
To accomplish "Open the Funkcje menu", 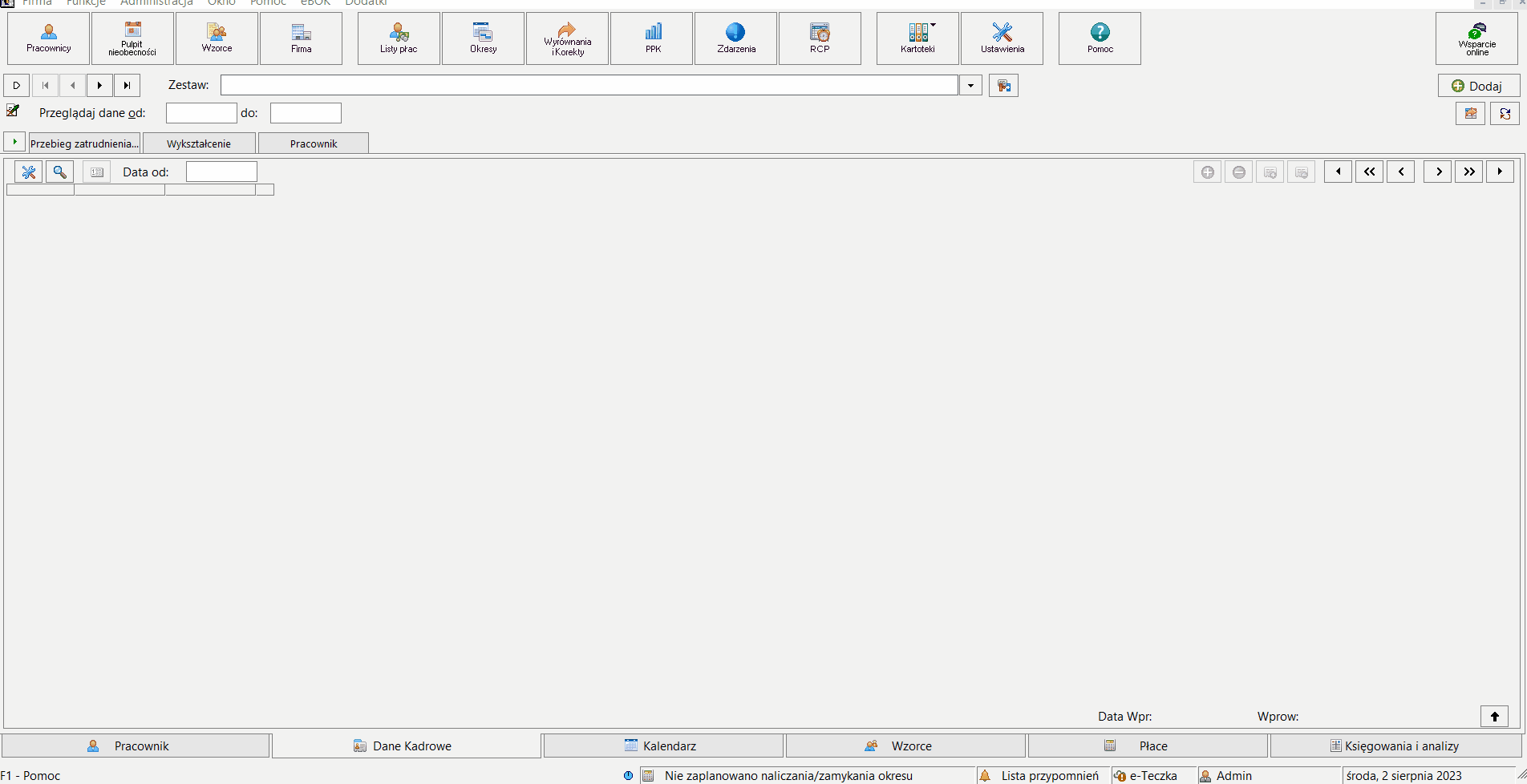I will [86, 3].
